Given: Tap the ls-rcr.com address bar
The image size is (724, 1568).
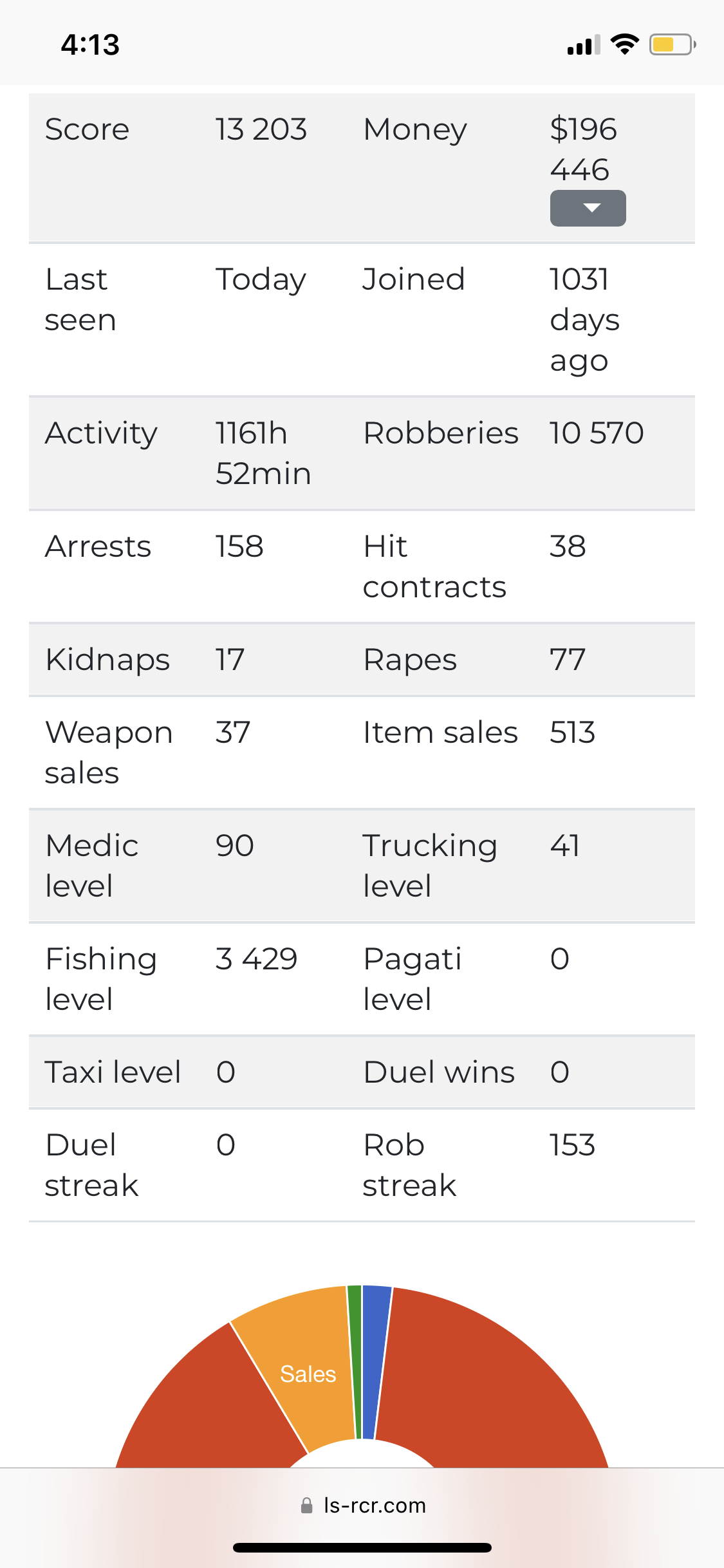Looking at the screenshot, I should (x=362, y=1505).
